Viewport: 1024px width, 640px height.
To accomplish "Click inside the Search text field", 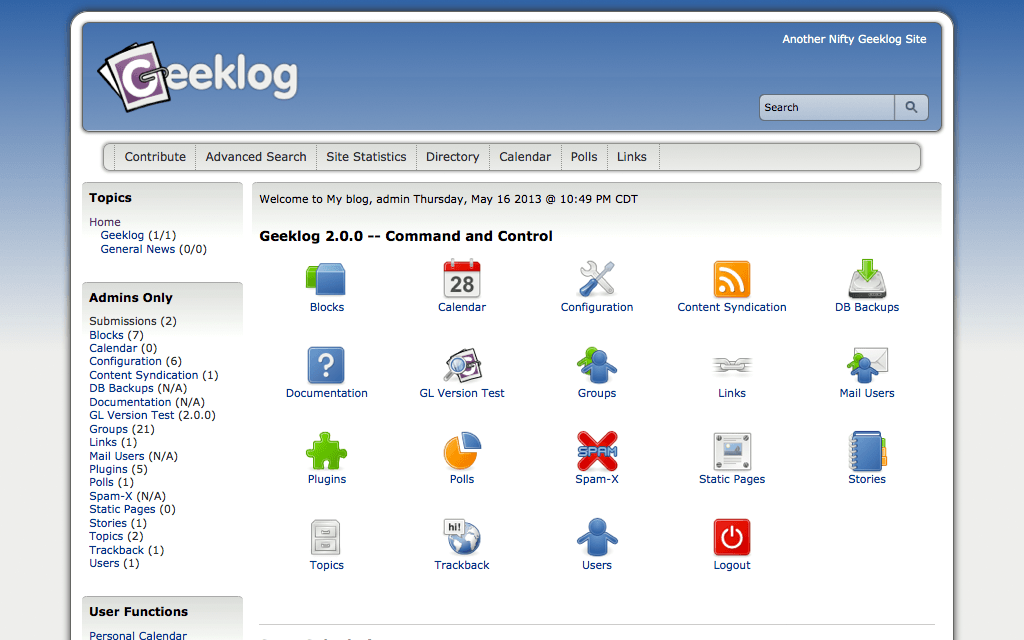I will pyautogui.click(x=826, y=108).
